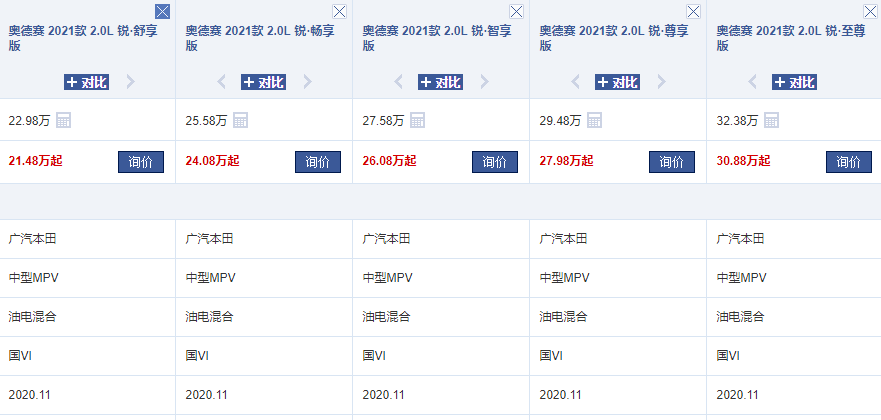
Task: Open 奥德赛 2021款 2.0L 锐·尊享版 title link
Action: point(614,38)
